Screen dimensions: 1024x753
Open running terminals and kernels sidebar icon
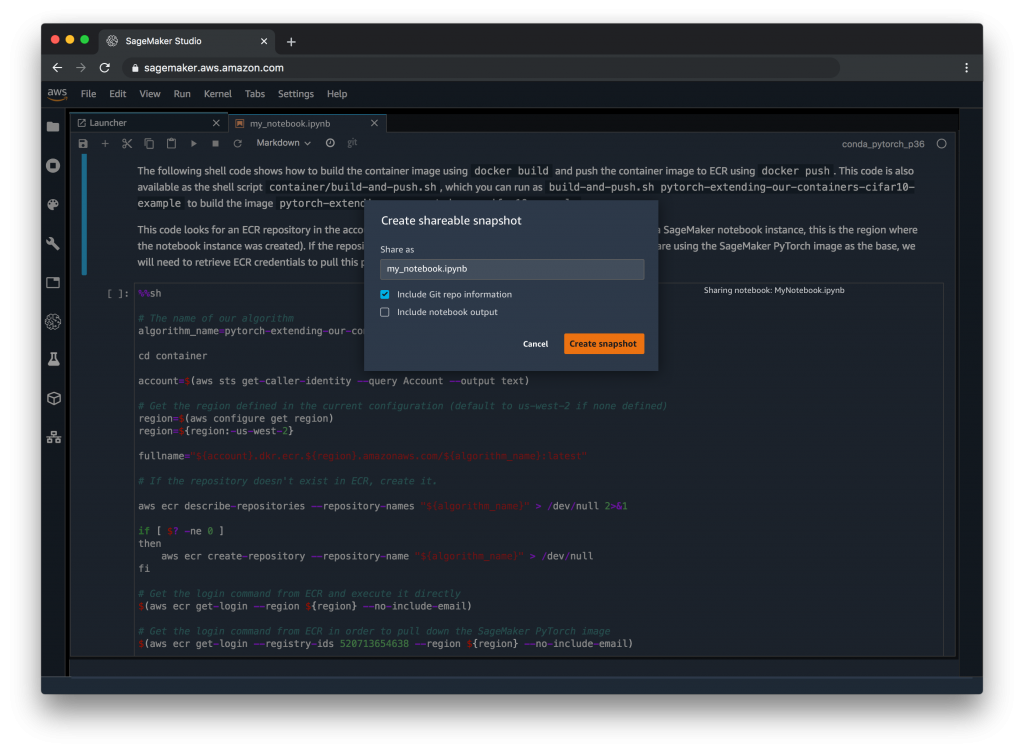point(54,165)
